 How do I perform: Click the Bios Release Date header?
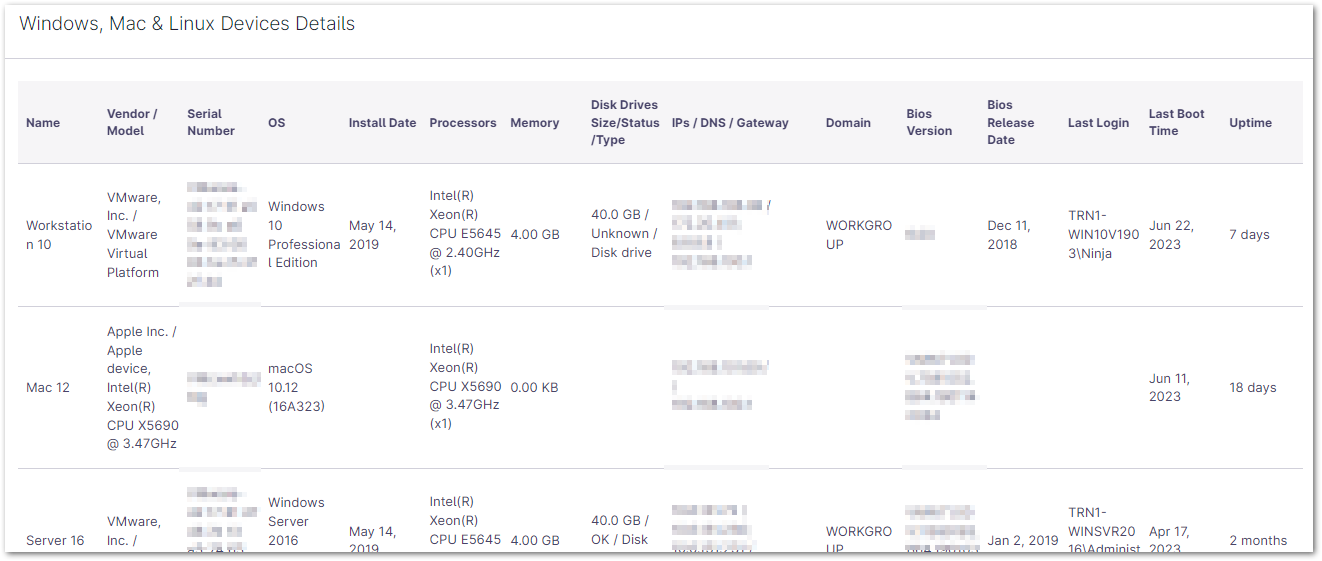point(1010,122)
